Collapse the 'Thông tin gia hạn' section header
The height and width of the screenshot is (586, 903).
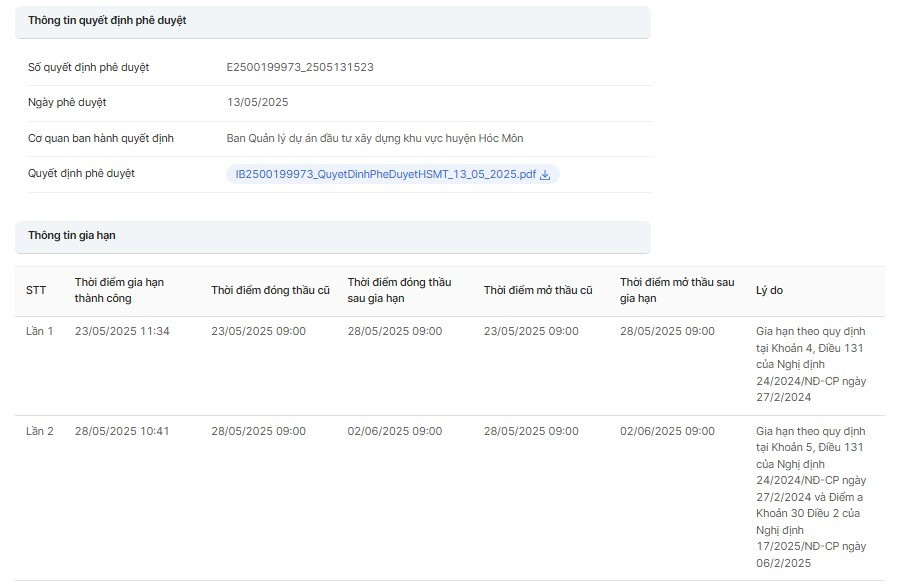click(x=73, y=236)
